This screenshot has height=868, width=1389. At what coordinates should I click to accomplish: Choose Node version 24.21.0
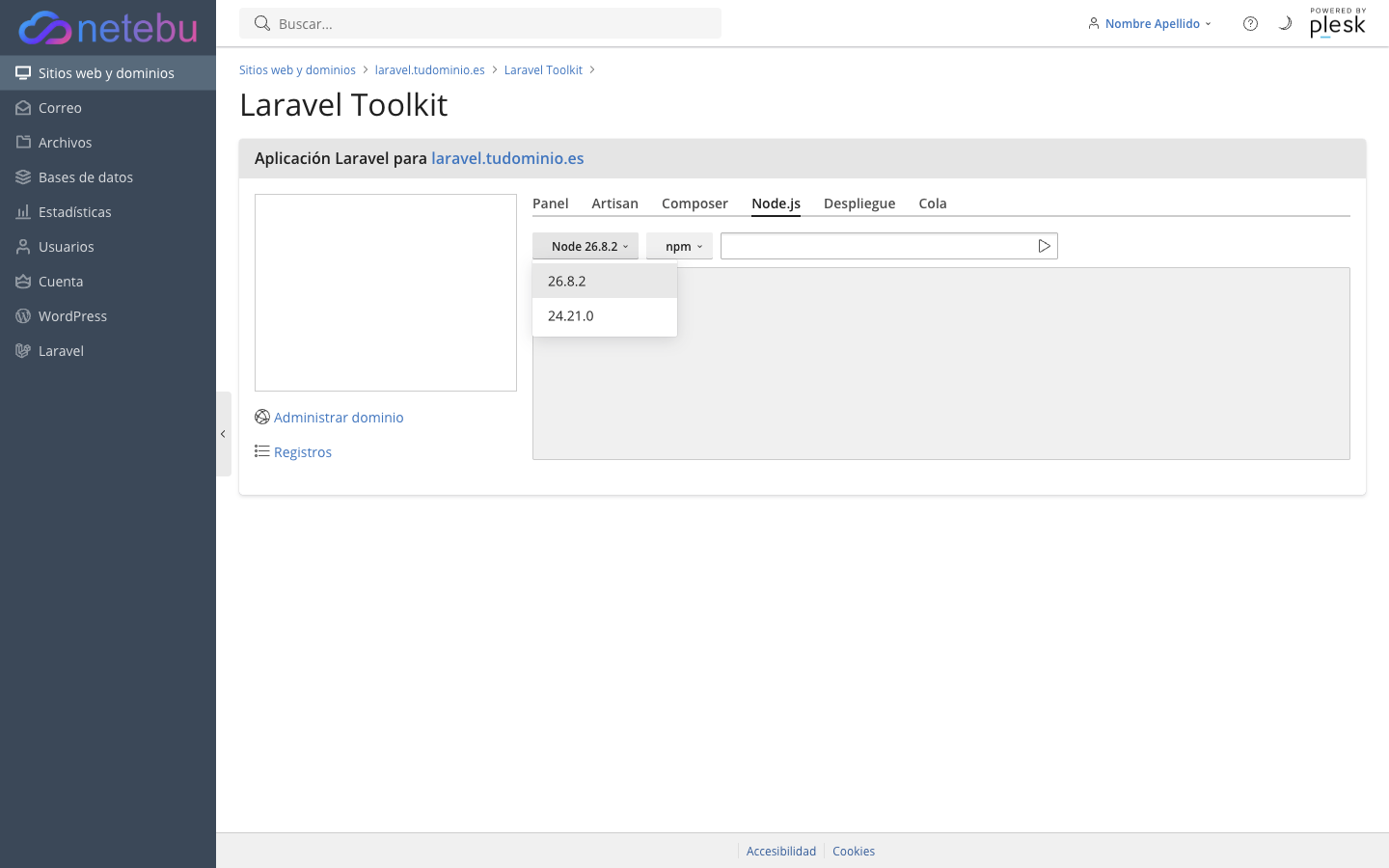605,316
